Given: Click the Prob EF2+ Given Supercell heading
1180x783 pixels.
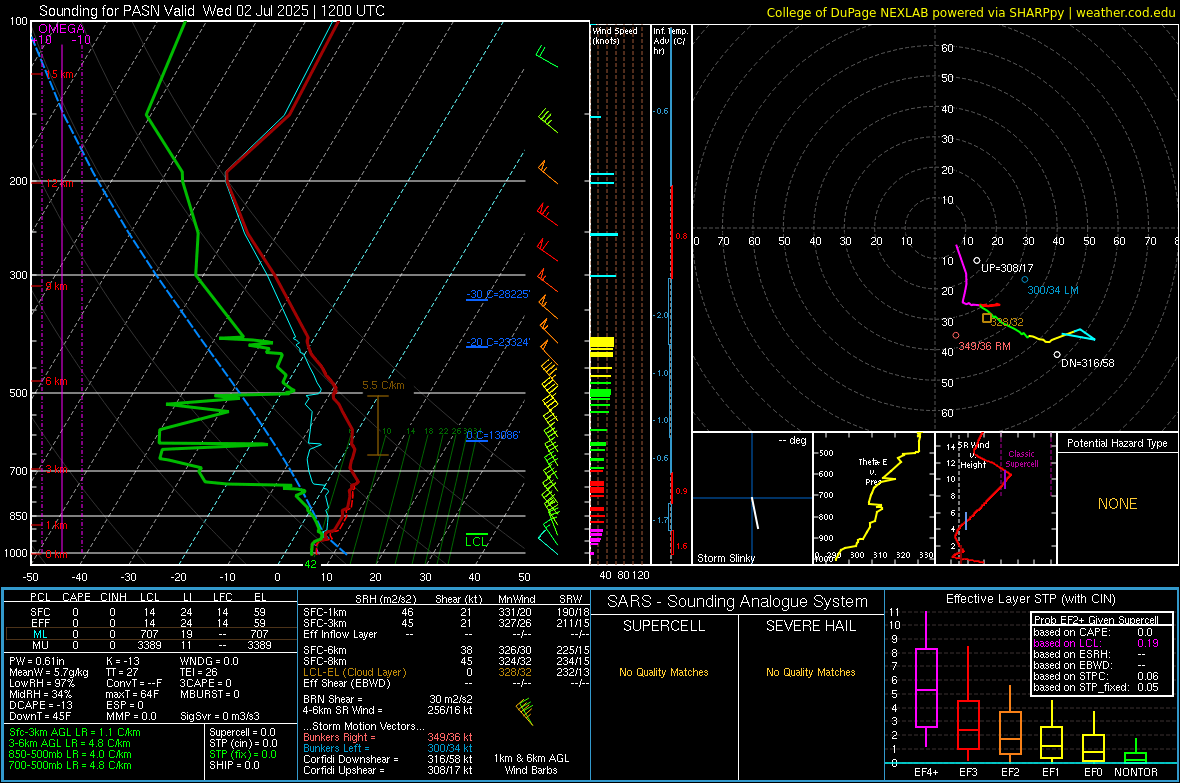Looking at the screenshot, I should point(1096,620).
